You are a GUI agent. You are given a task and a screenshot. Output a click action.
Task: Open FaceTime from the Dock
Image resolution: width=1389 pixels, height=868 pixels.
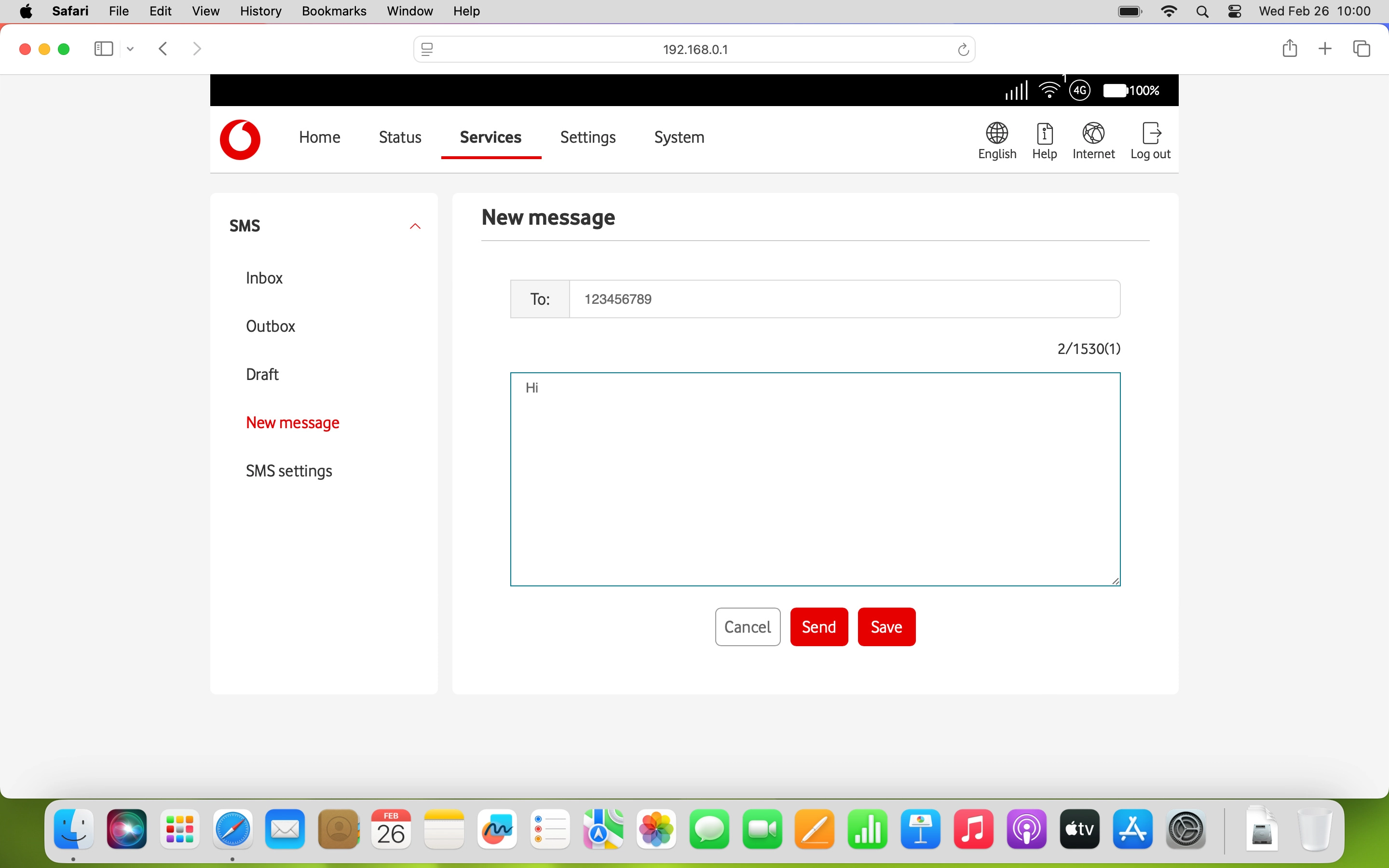tap(762, 829)
